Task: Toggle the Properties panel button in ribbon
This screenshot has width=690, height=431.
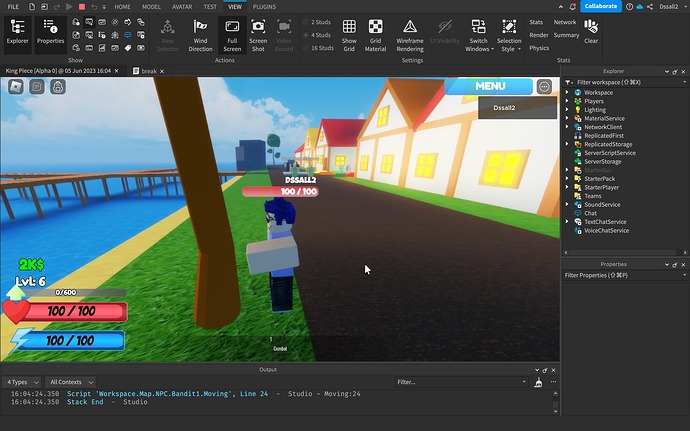Action: [50, 33]
